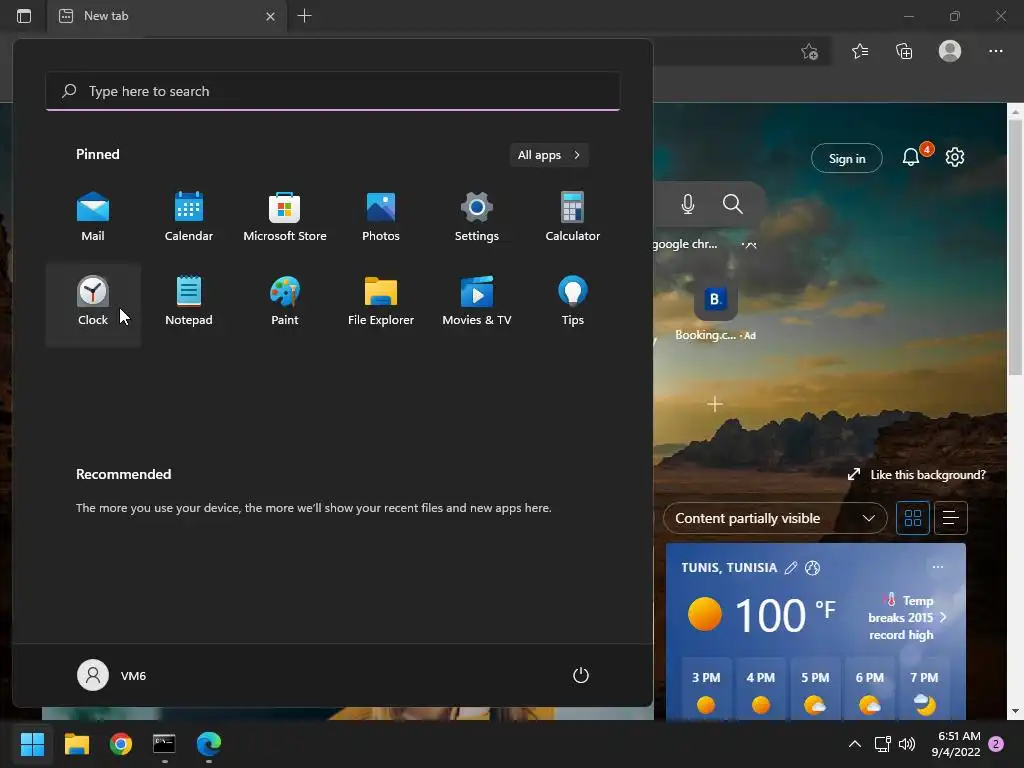Open the Tips app
1024x768 pixels.
(x=573, y=301)
